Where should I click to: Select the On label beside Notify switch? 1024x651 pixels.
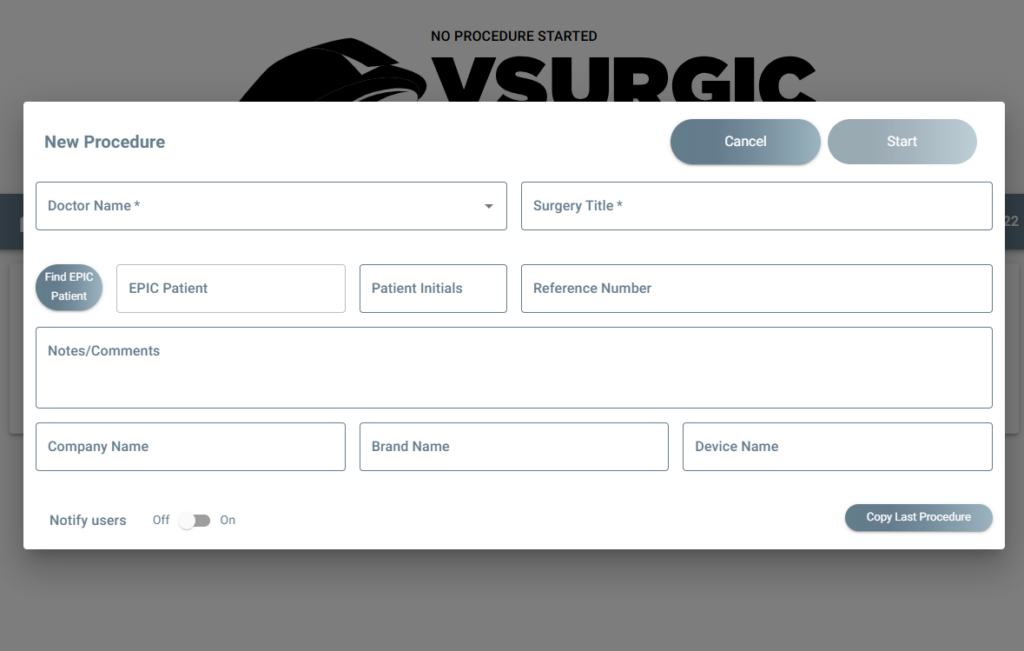(x=227, y=520)
